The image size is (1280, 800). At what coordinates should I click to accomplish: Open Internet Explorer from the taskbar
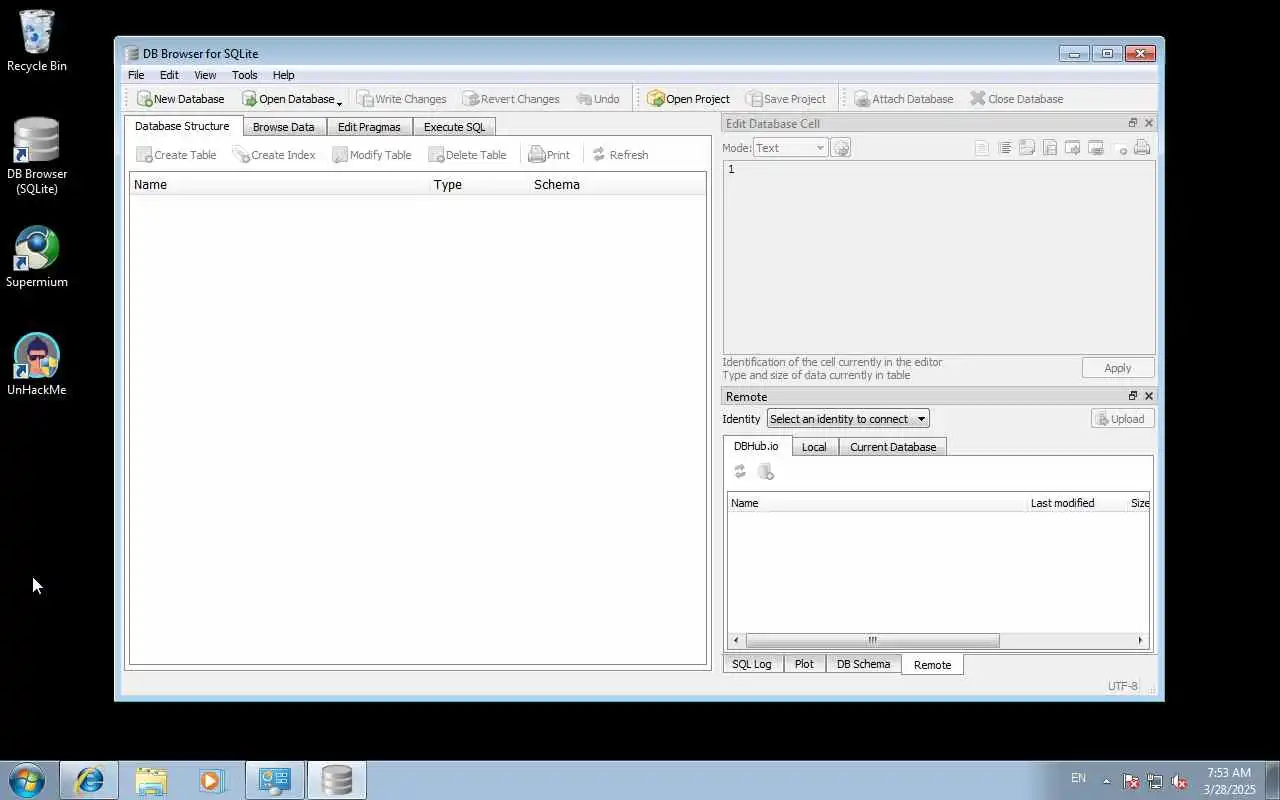(x=89, y=780)
